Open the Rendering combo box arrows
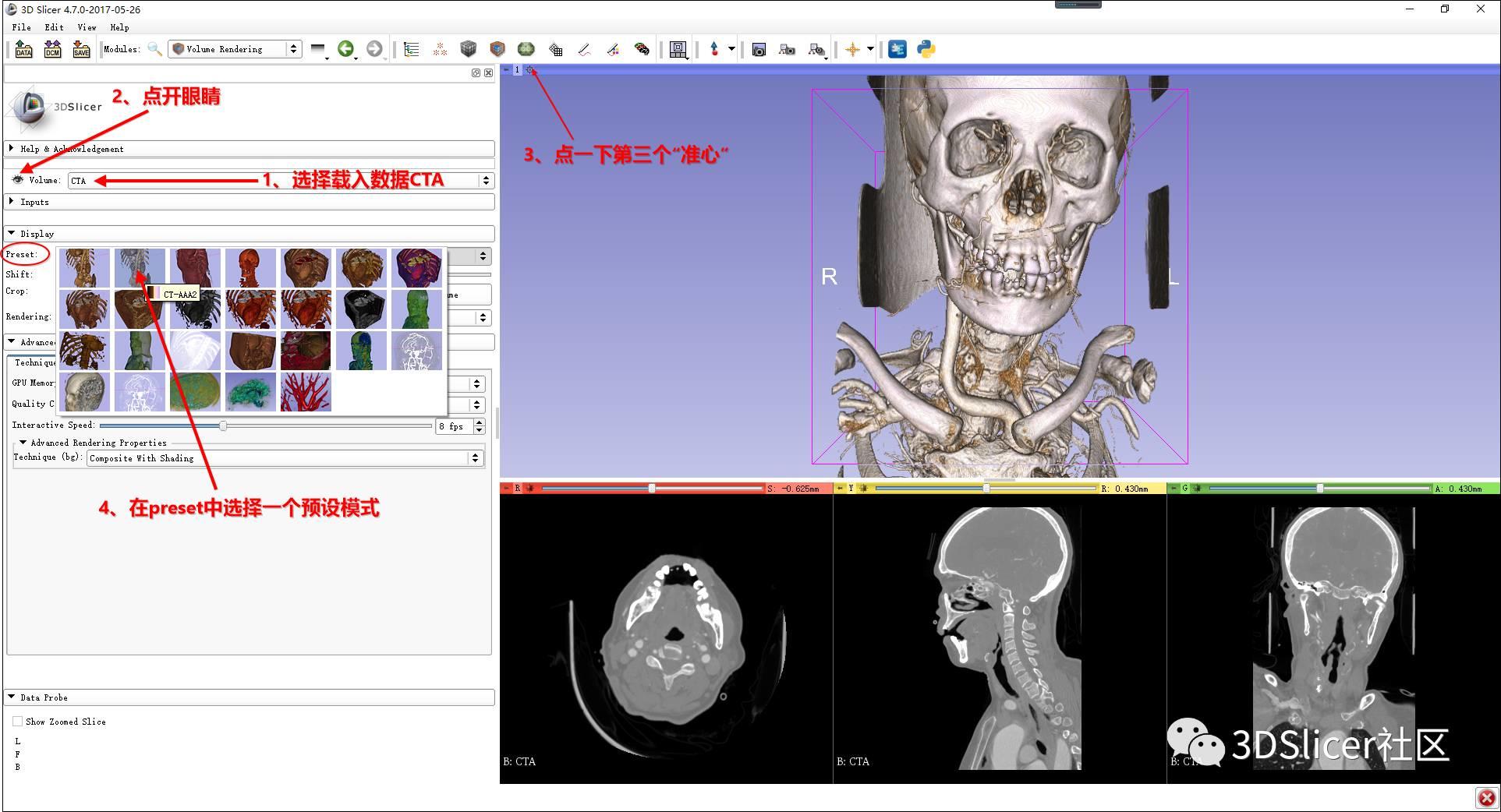 click(483, 317)
